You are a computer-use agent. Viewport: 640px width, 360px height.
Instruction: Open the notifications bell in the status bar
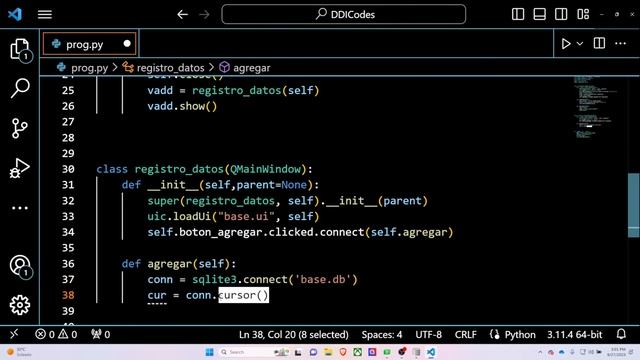pos(621,334)
